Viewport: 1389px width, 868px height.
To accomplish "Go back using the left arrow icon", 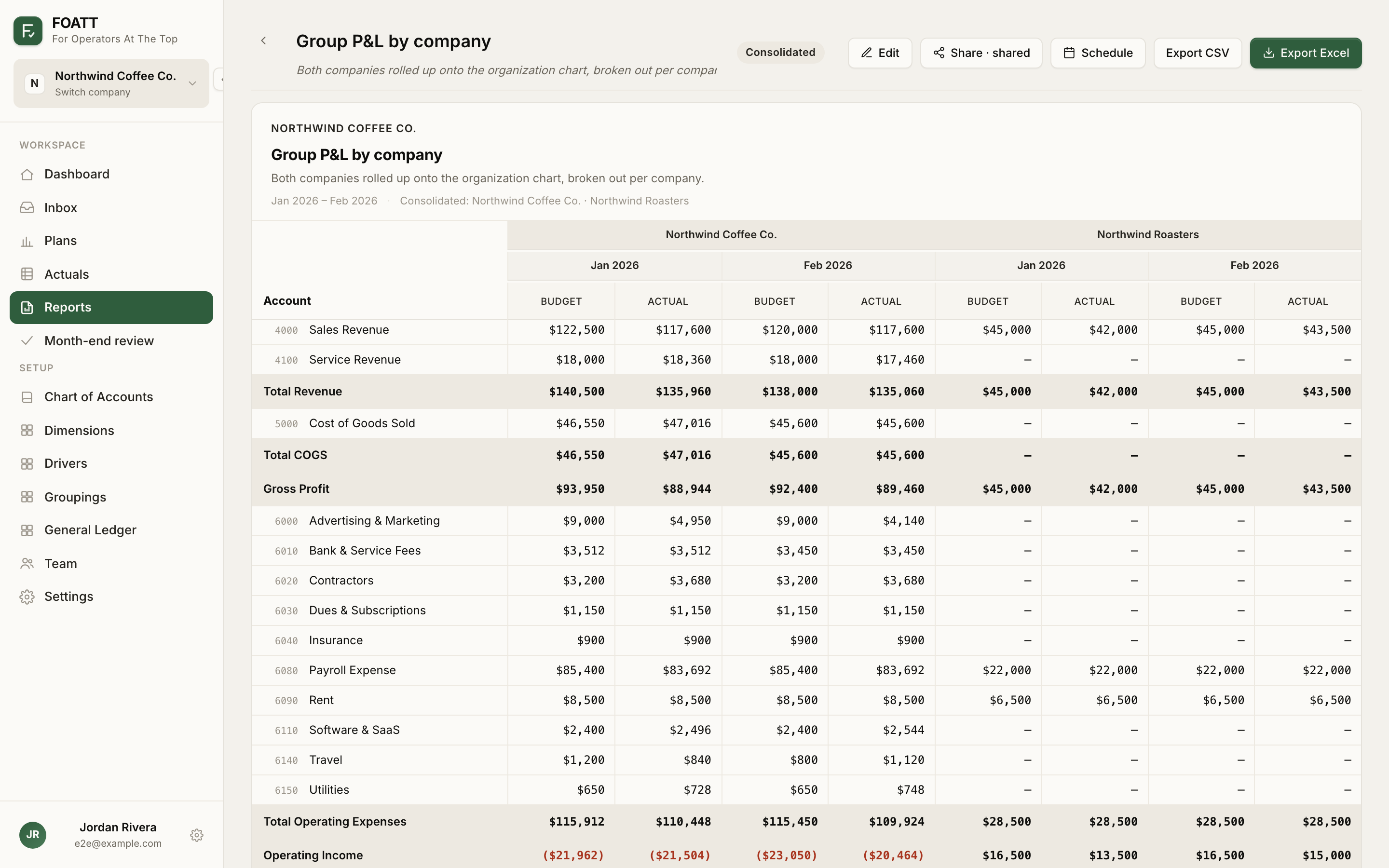I will pos(263,40).
